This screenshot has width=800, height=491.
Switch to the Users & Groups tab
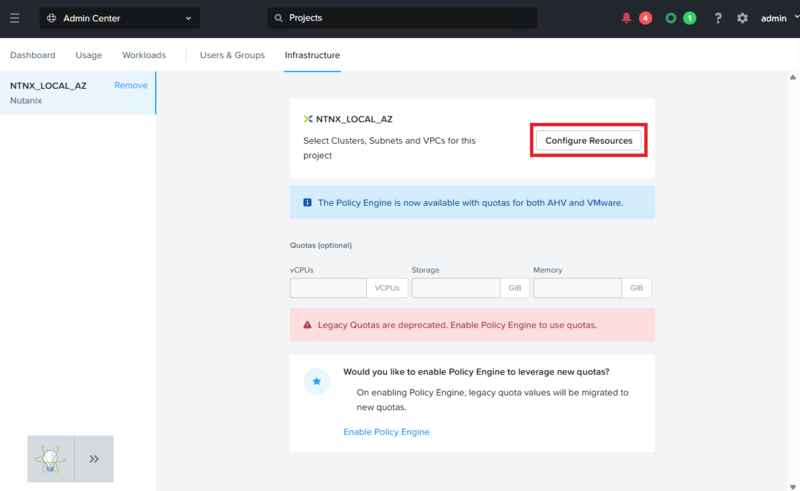point(232,55)
